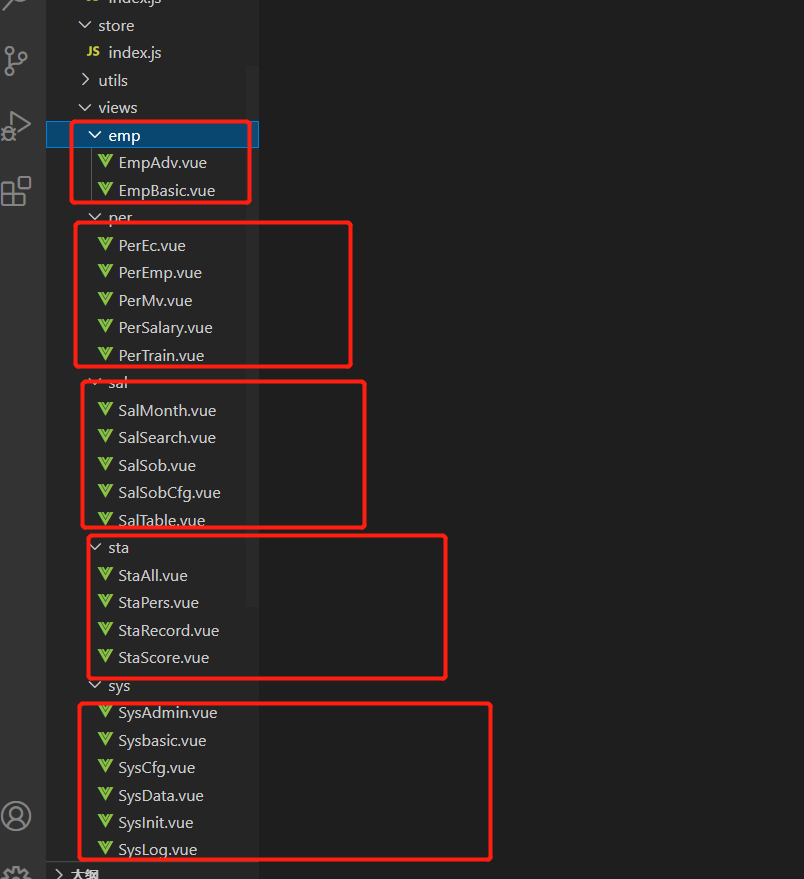Click the Vue icon beside EmpBasic.vue
This screenshot has width=804, height=879.
[x=105, y=189]
